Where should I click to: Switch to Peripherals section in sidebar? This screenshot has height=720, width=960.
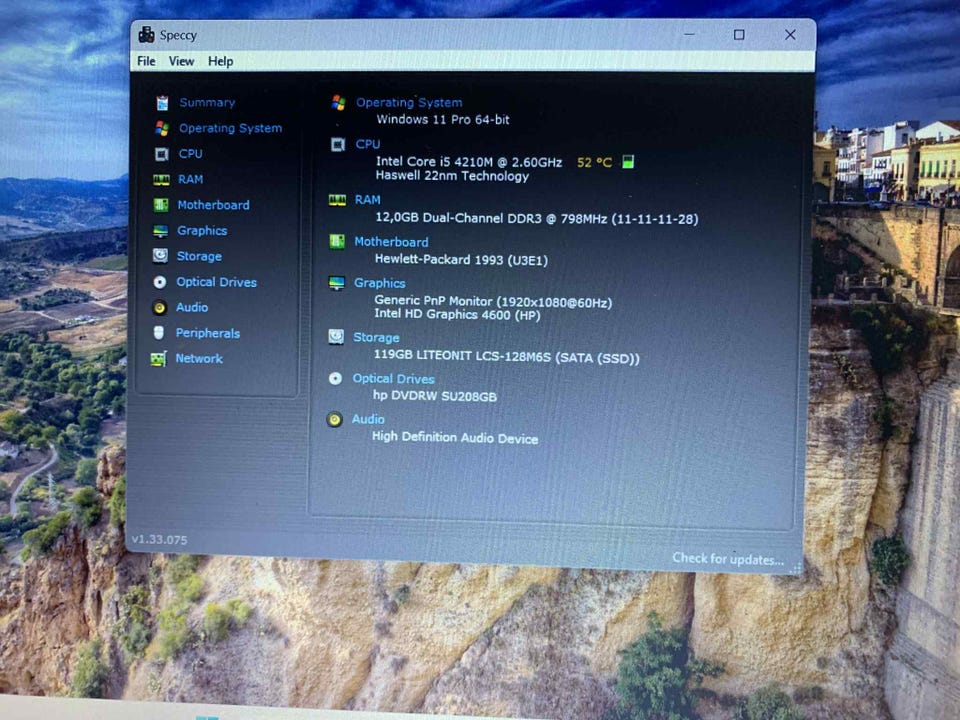(208, 333)
